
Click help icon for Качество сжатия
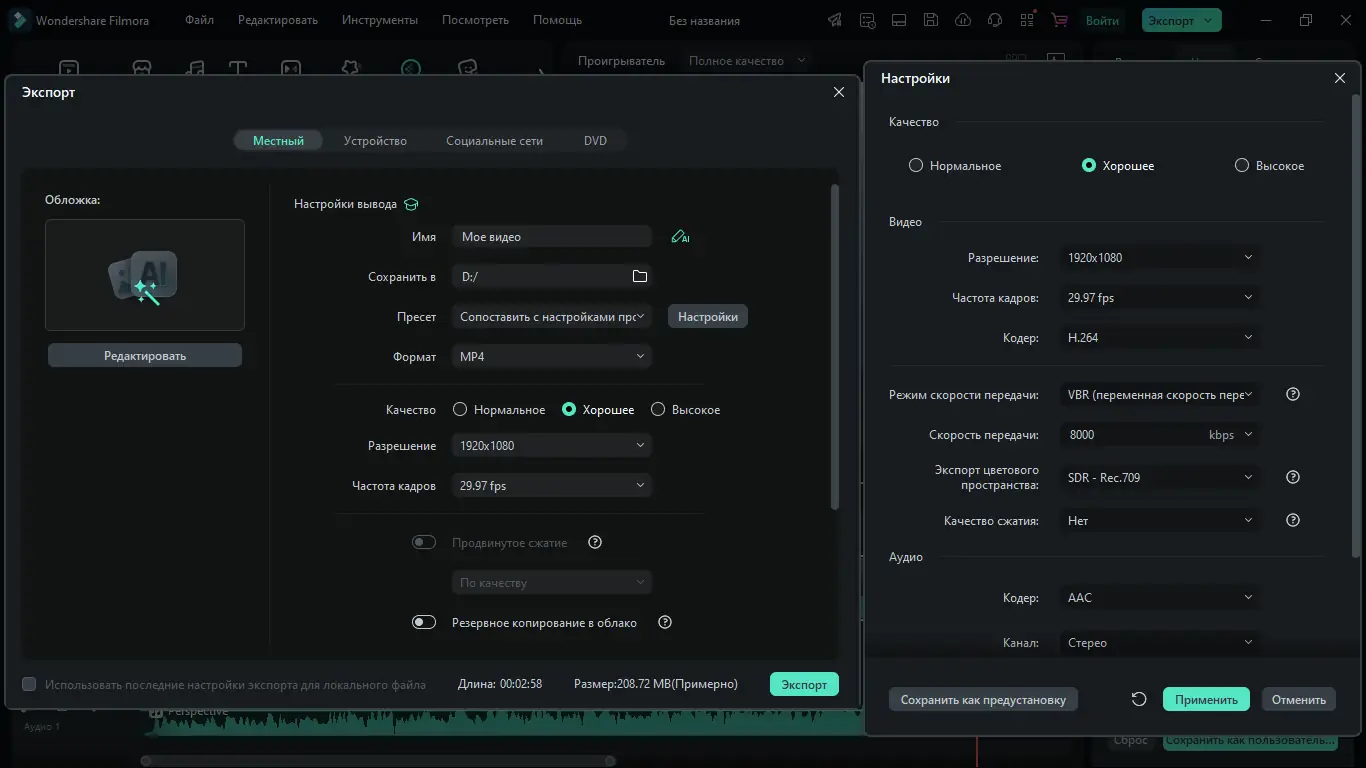tap(1292, 520)
